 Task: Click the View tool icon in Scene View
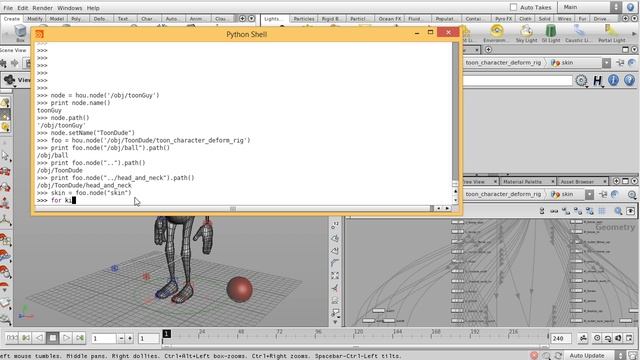(9, 80)
